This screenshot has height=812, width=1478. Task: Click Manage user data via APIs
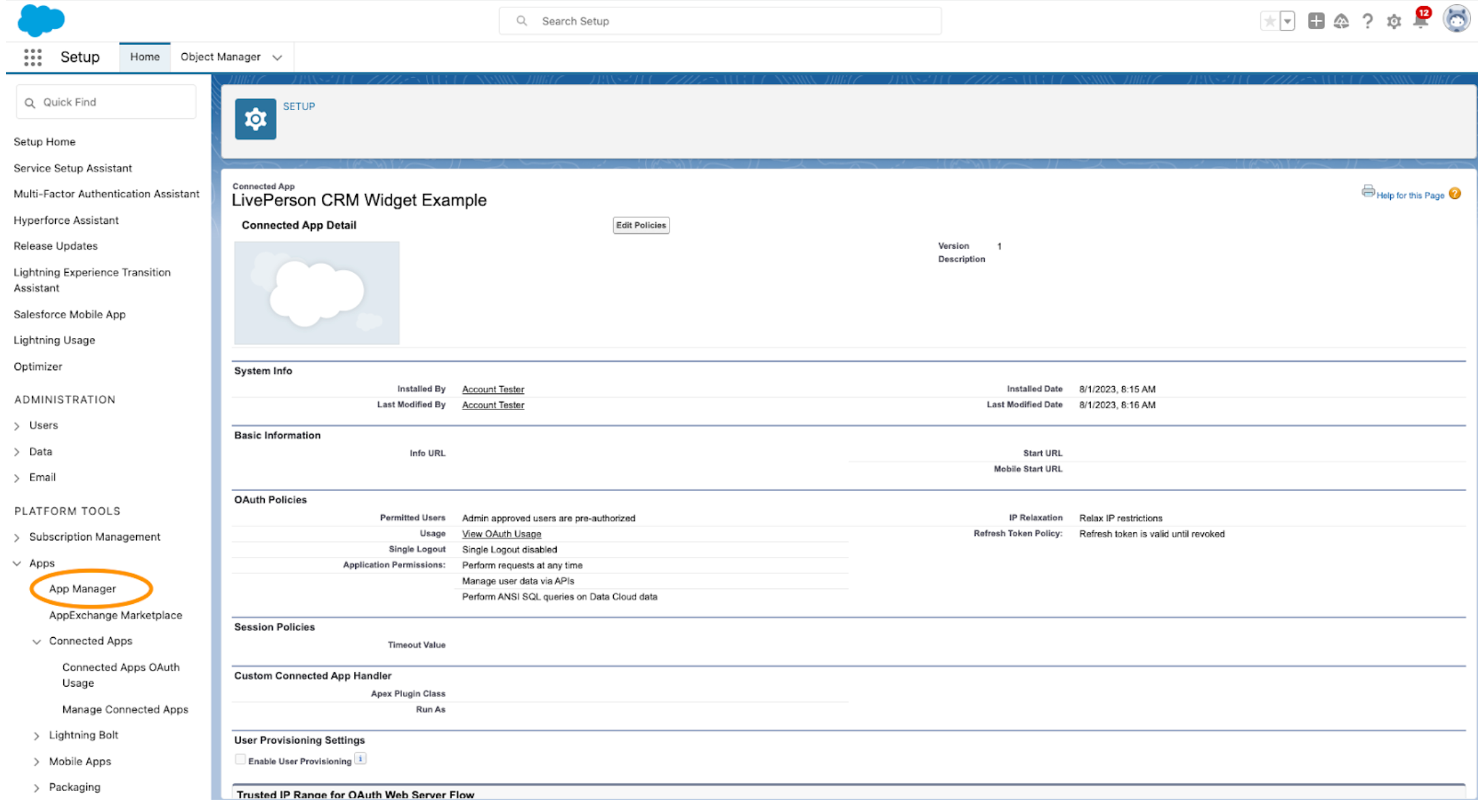[x=518, y=581]
